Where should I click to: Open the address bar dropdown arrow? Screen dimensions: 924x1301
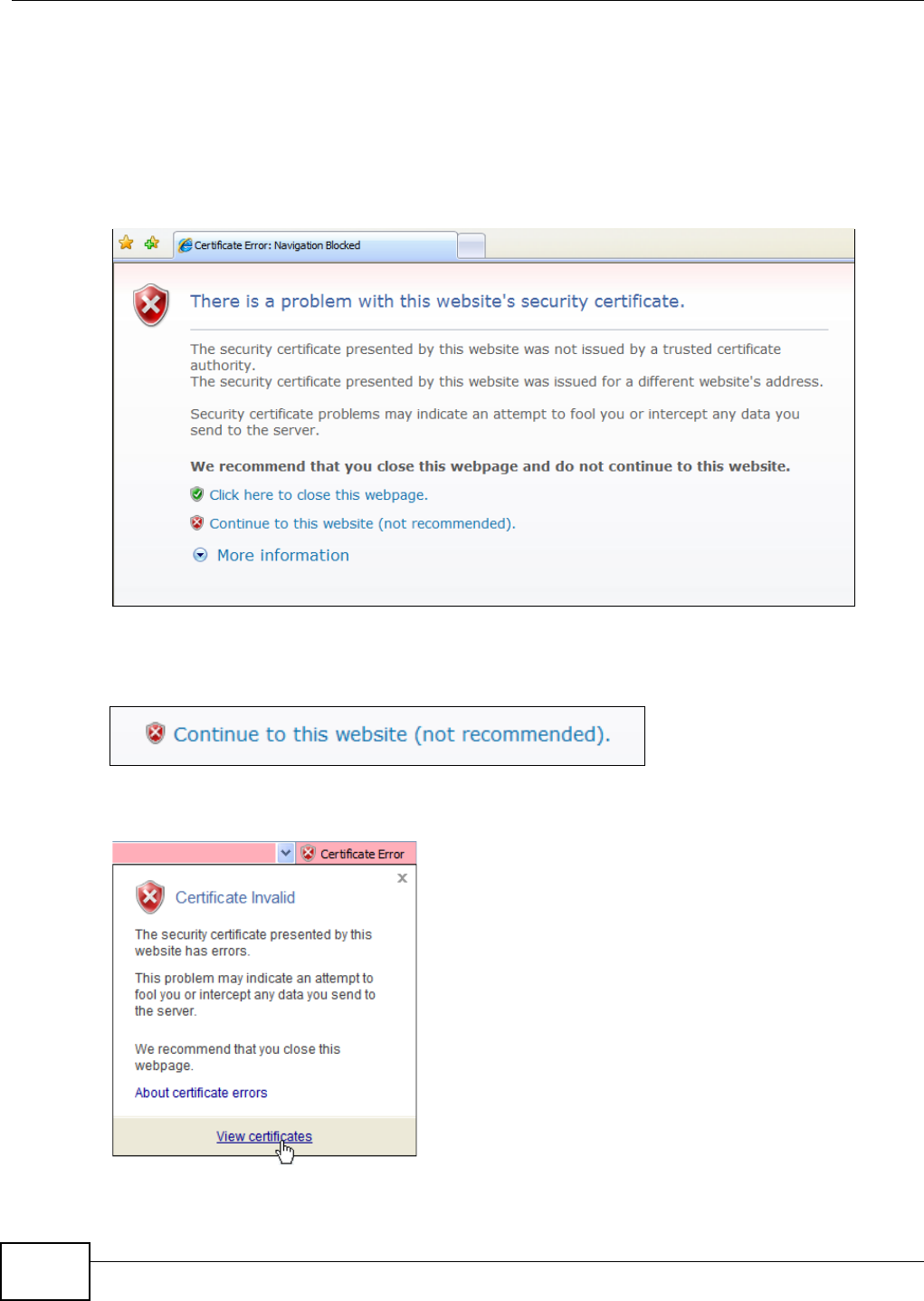tap(286, 853)
